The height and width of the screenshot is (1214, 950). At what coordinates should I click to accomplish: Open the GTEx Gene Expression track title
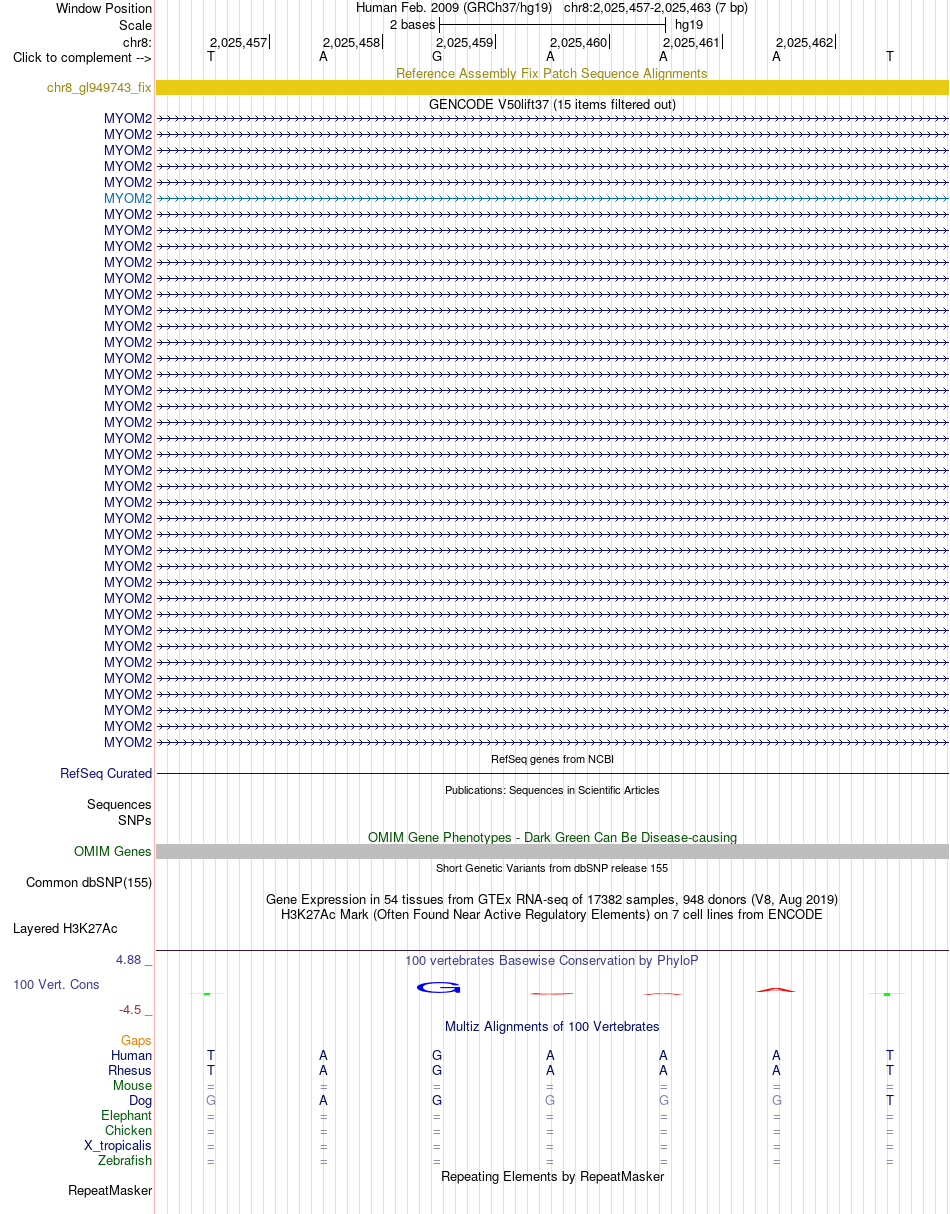pyautogui.click(x=552, y=899)
